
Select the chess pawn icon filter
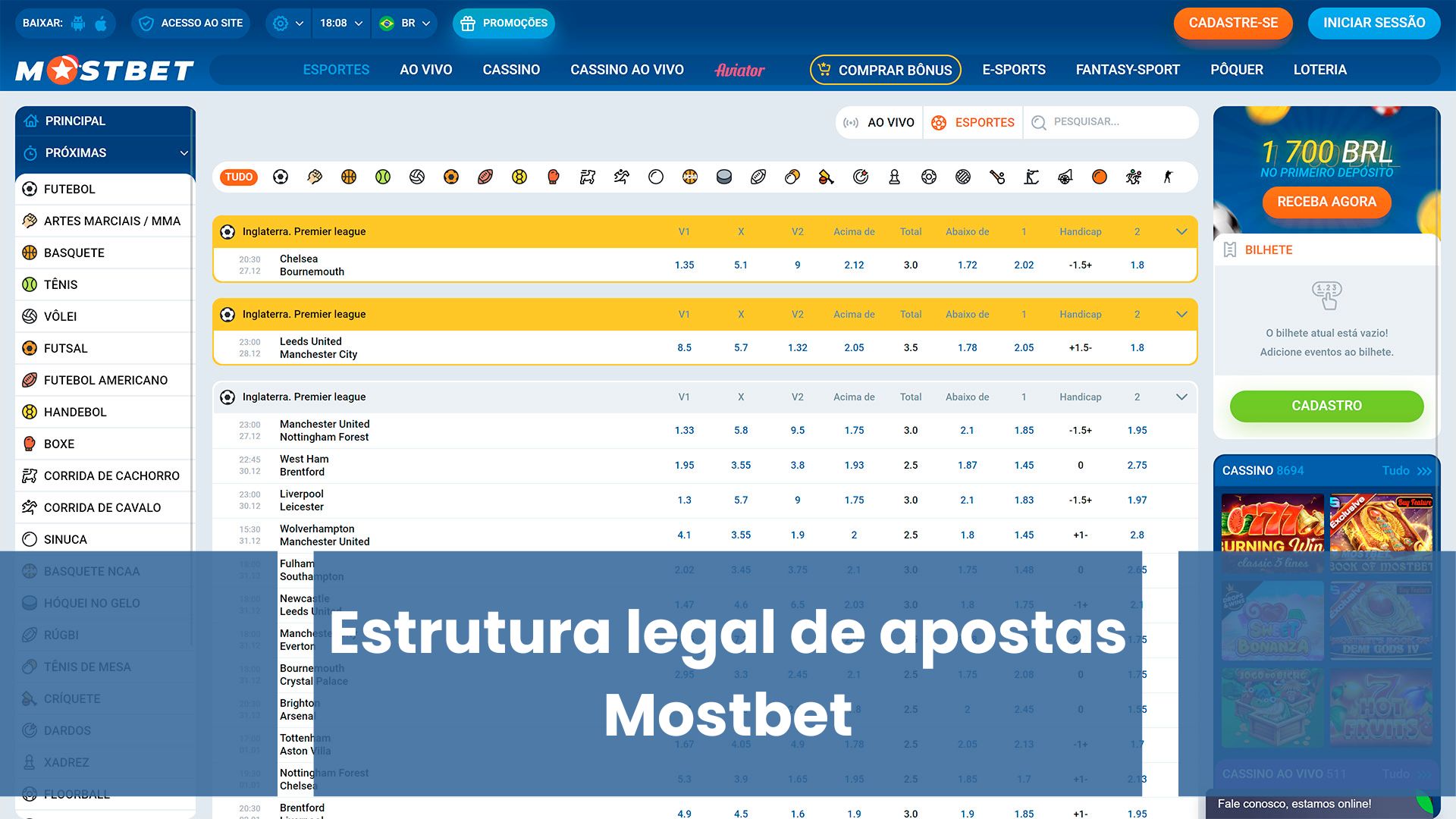point(895,177)
